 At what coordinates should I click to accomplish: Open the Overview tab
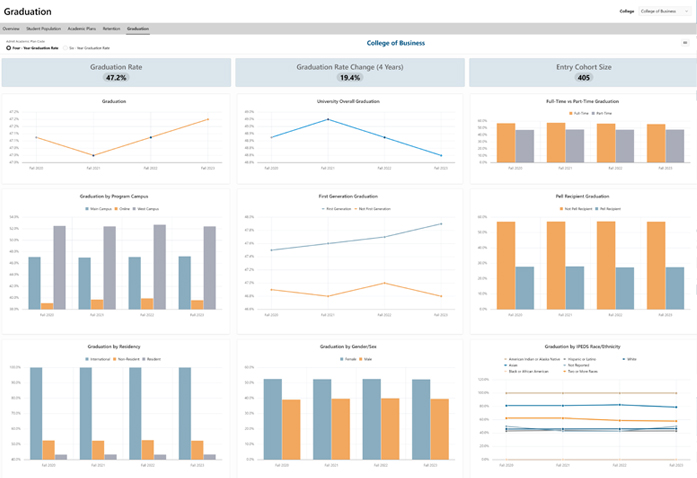click(11, 28)
